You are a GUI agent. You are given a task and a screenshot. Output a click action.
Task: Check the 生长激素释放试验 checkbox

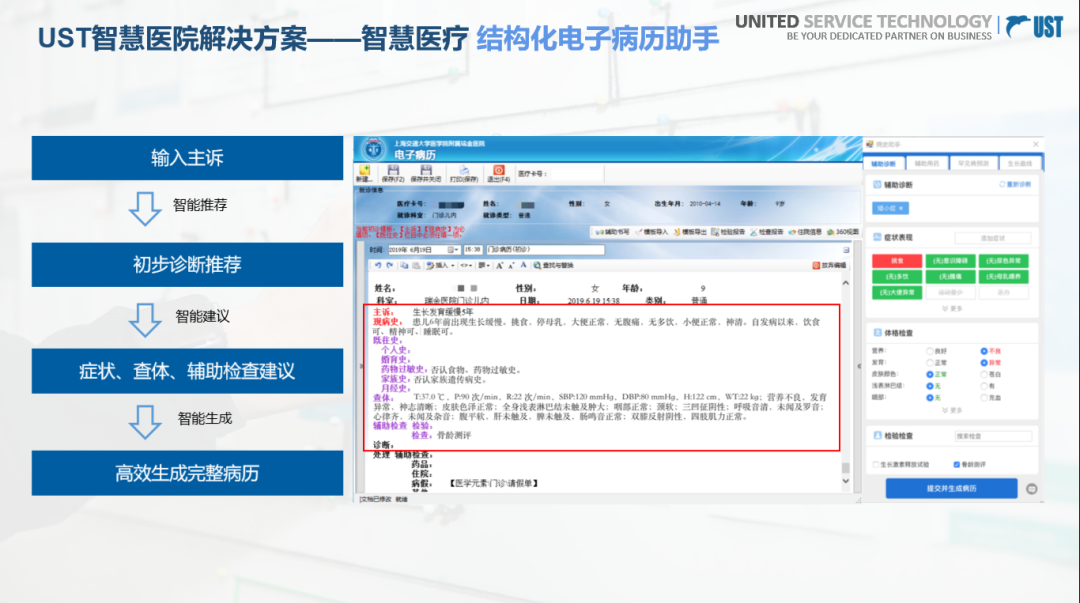[x=876, y=464]
